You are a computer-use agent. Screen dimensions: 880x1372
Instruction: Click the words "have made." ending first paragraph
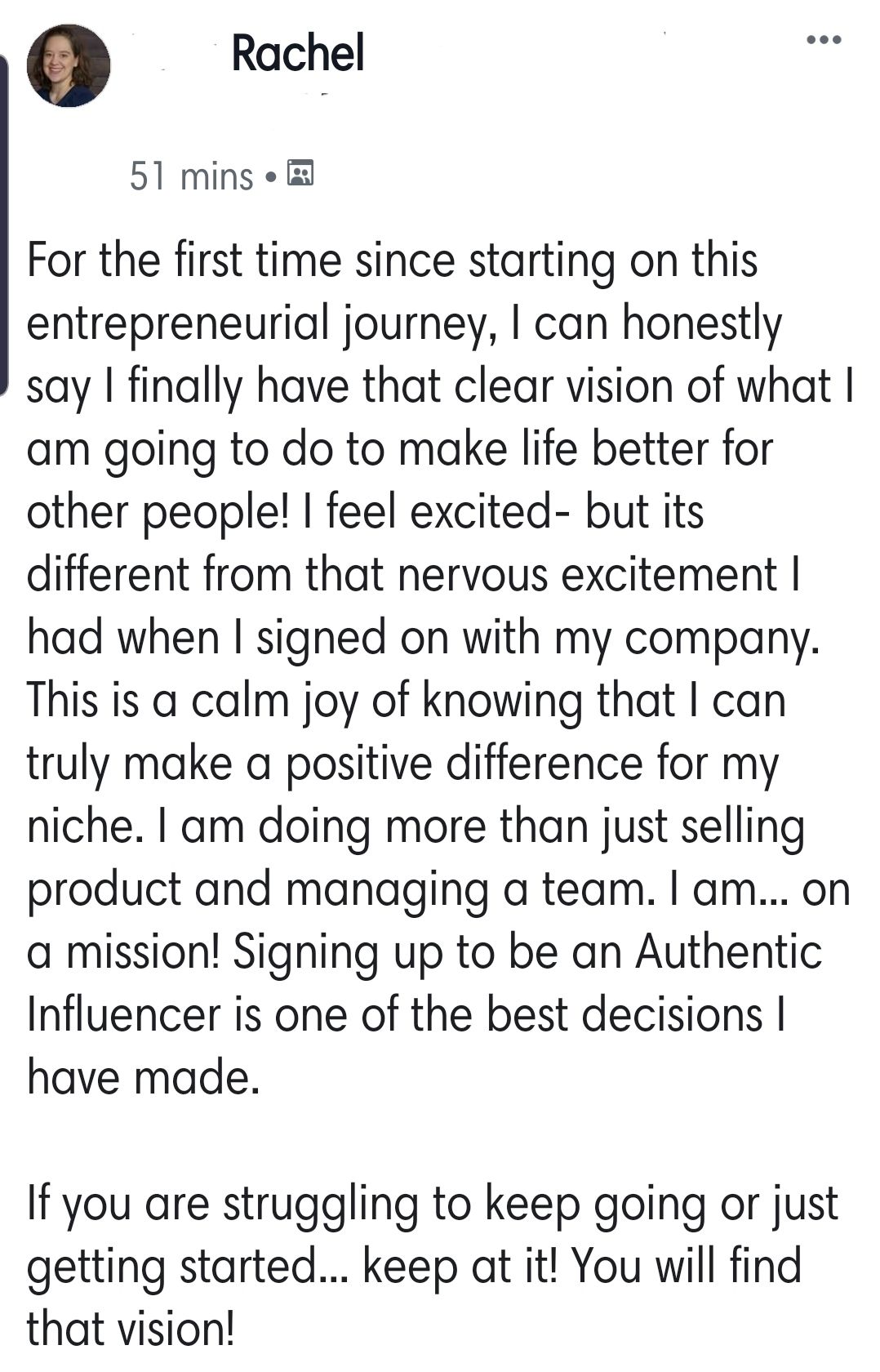coord(144,1077)
